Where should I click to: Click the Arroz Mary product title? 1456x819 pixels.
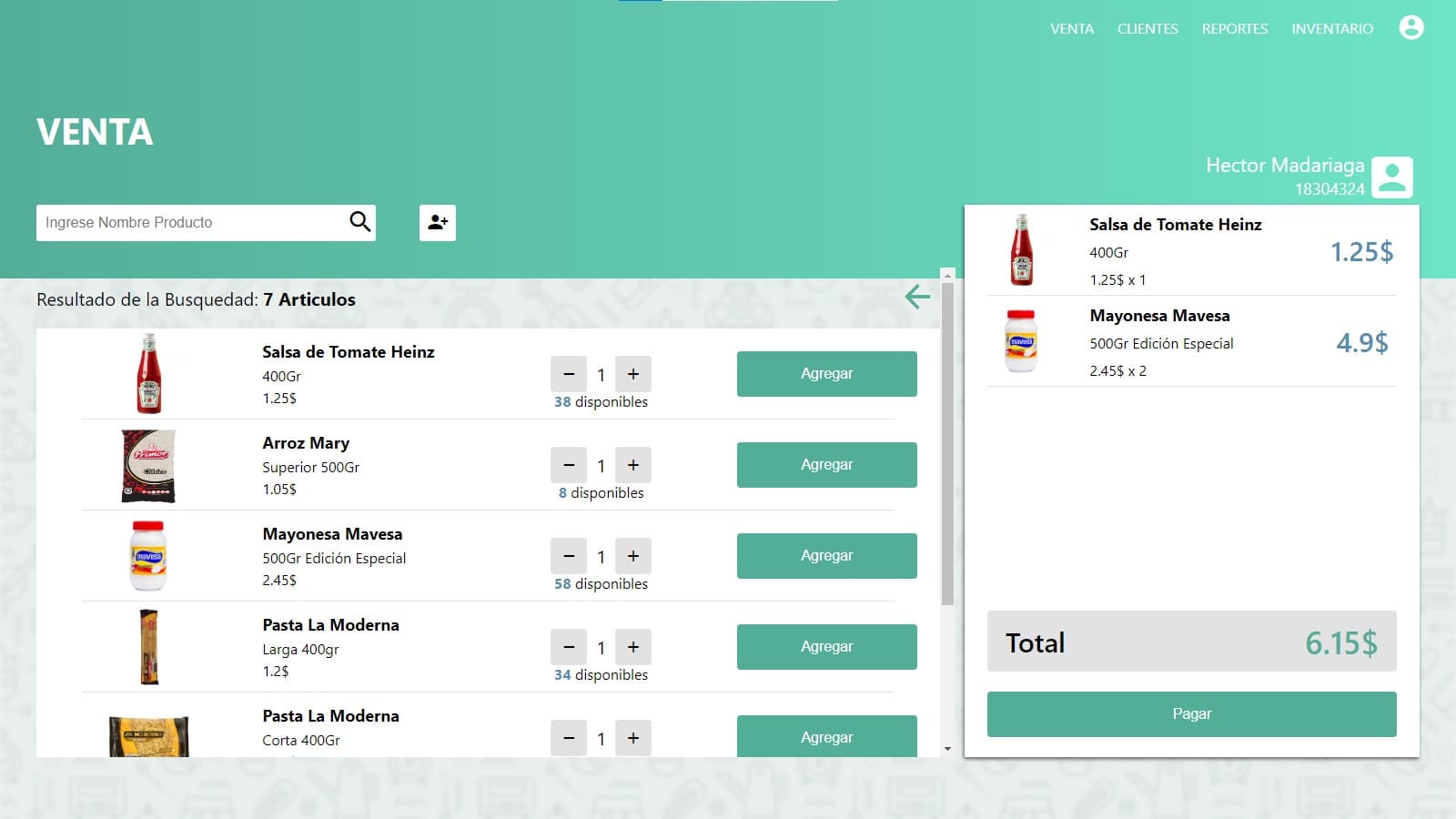coord(306,443)
